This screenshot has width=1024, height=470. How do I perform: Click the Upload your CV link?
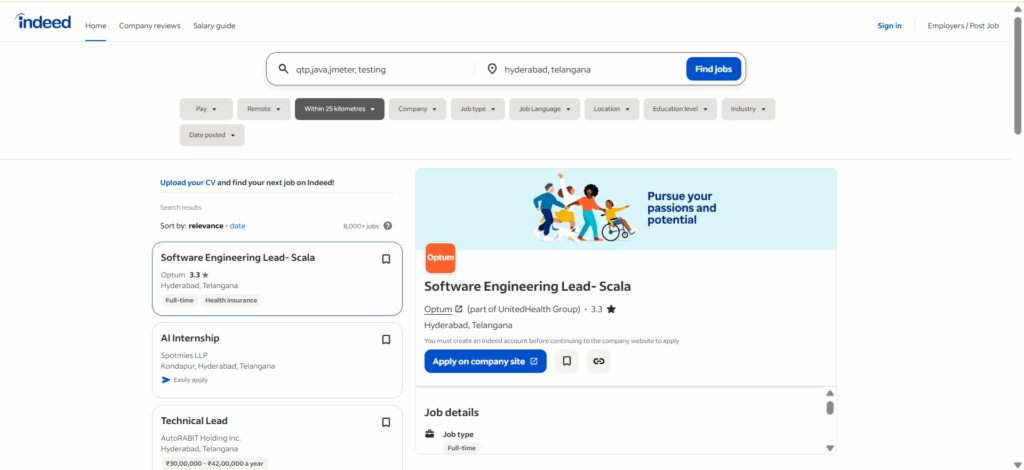(x=188, y=183)
